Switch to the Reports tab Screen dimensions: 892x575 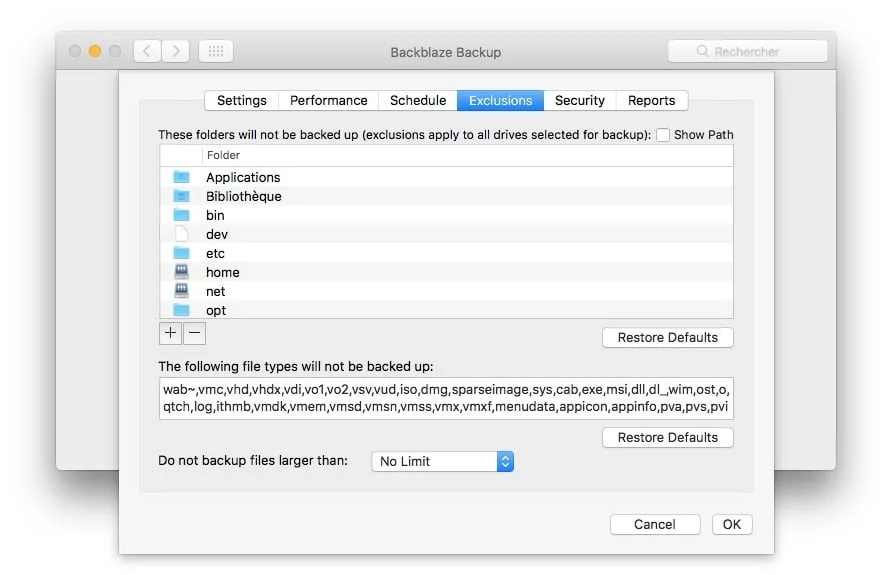[x=651, y=101]
